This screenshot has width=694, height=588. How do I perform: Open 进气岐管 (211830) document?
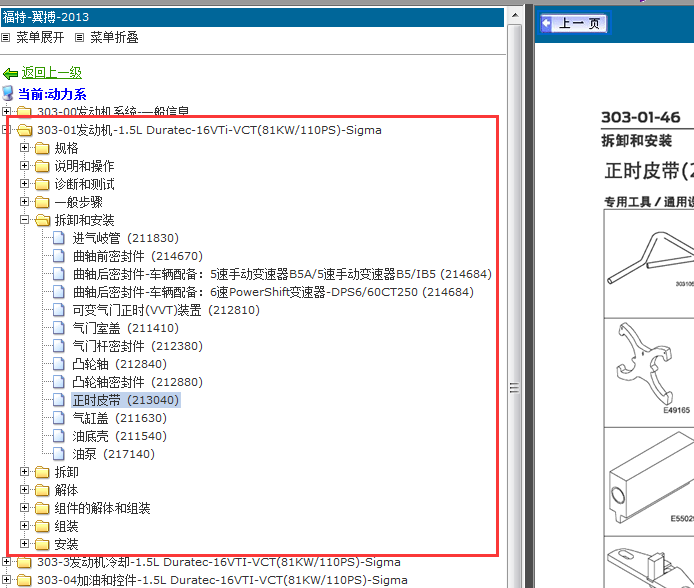(x=126, y=238)
